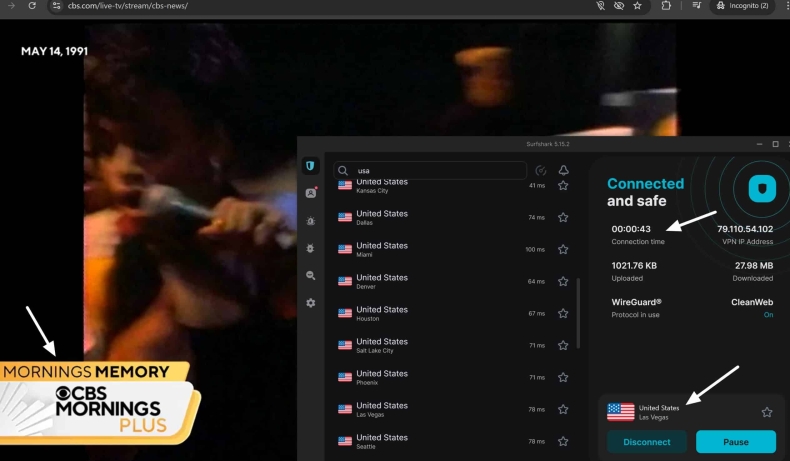Open Surfshark Alert in the sidebar

(x=311, y=221)
